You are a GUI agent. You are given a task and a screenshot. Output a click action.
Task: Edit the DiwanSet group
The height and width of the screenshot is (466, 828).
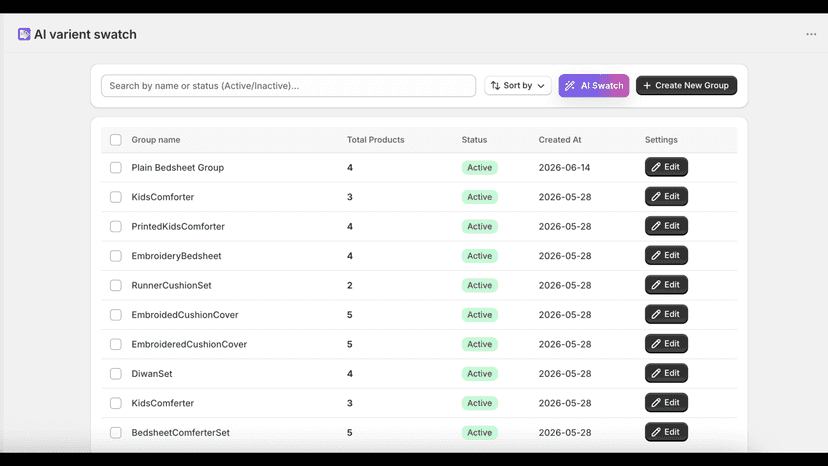[x=666, y=373]
